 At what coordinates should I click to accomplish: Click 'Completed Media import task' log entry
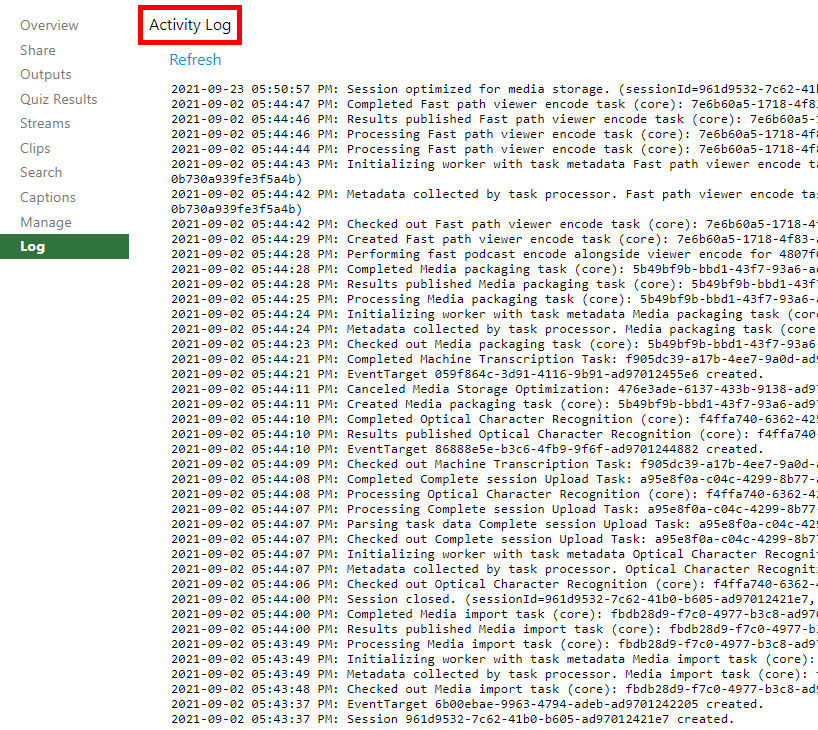494,615
